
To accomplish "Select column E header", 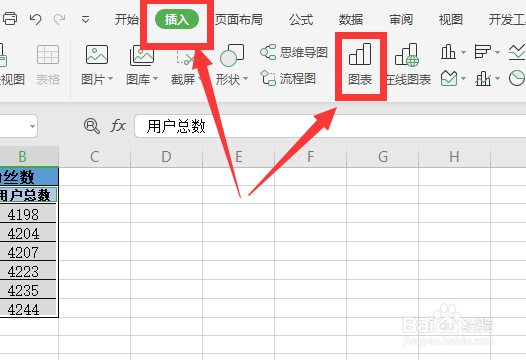I will (239, 157).
